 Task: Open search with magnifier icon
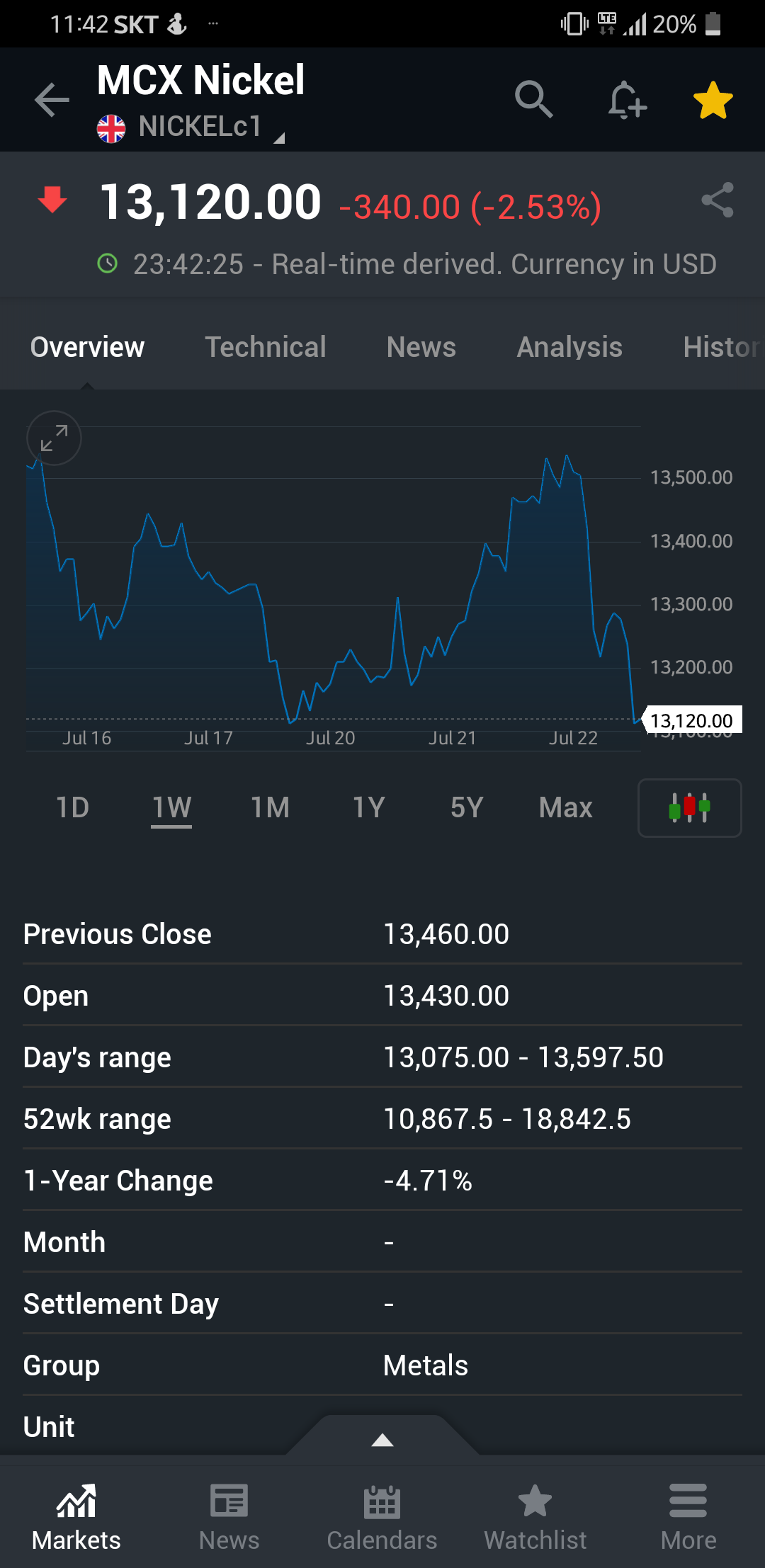533,99
